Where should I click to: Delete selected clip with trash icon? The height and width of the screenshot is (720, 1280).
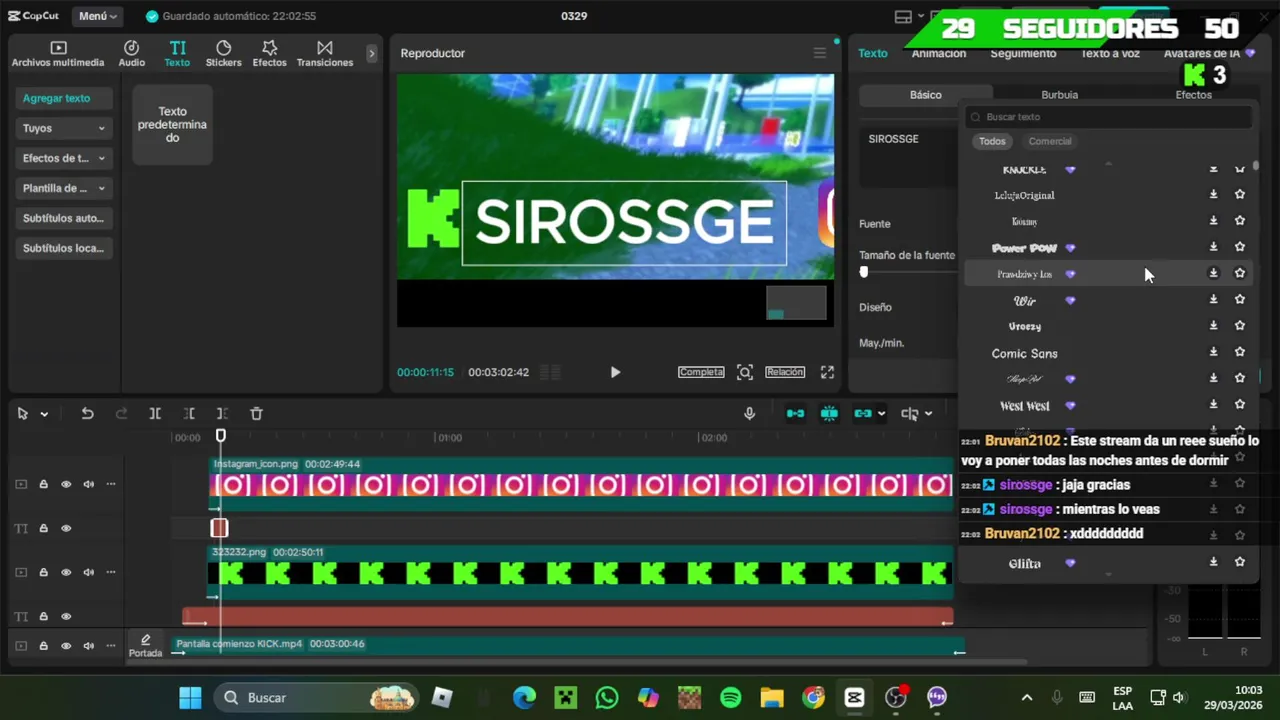pyautogui.click(x=256, y=413)
